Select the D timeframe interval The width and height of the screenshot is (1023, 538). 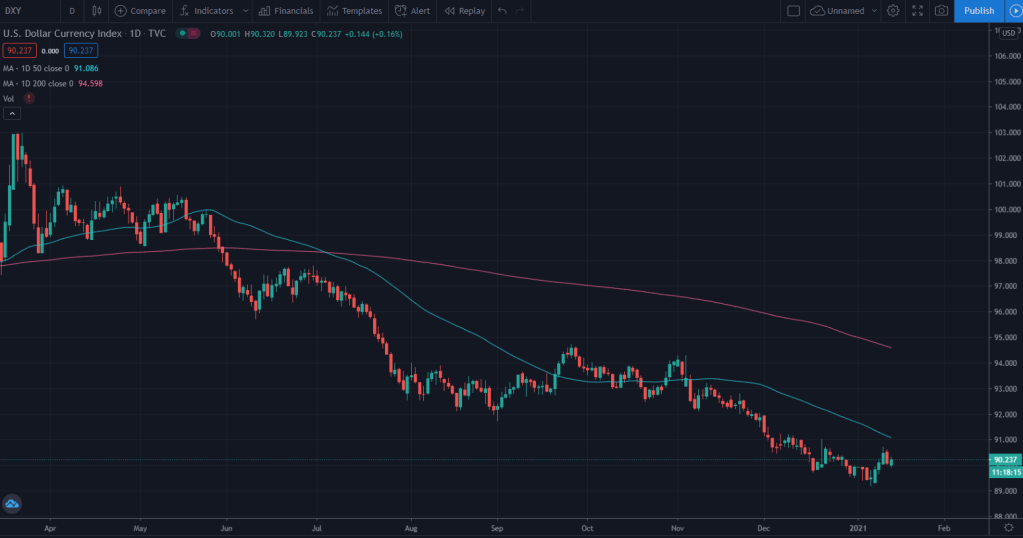(71, 11)
